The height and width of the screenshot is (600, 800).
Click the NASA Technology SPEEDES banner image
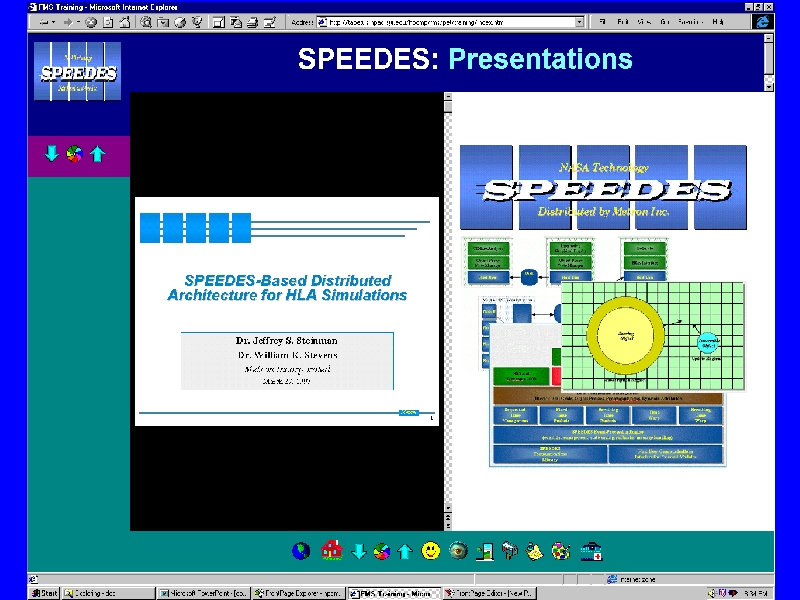click(x=604, y=187)
